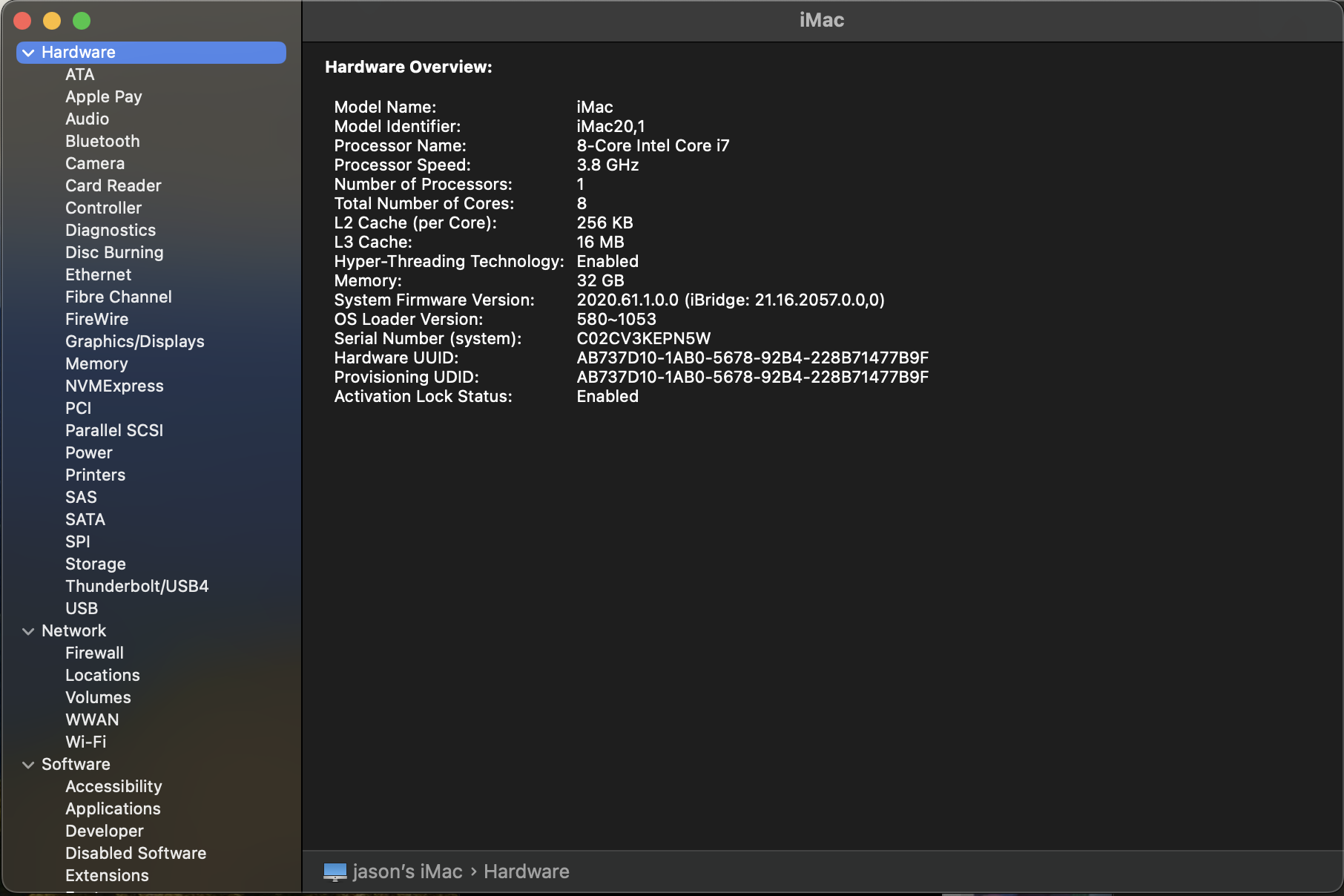This screenshot has height=896, width=1344.
Task: Select Thunderbolt/USB4 entry
Action: coord(137,587)
